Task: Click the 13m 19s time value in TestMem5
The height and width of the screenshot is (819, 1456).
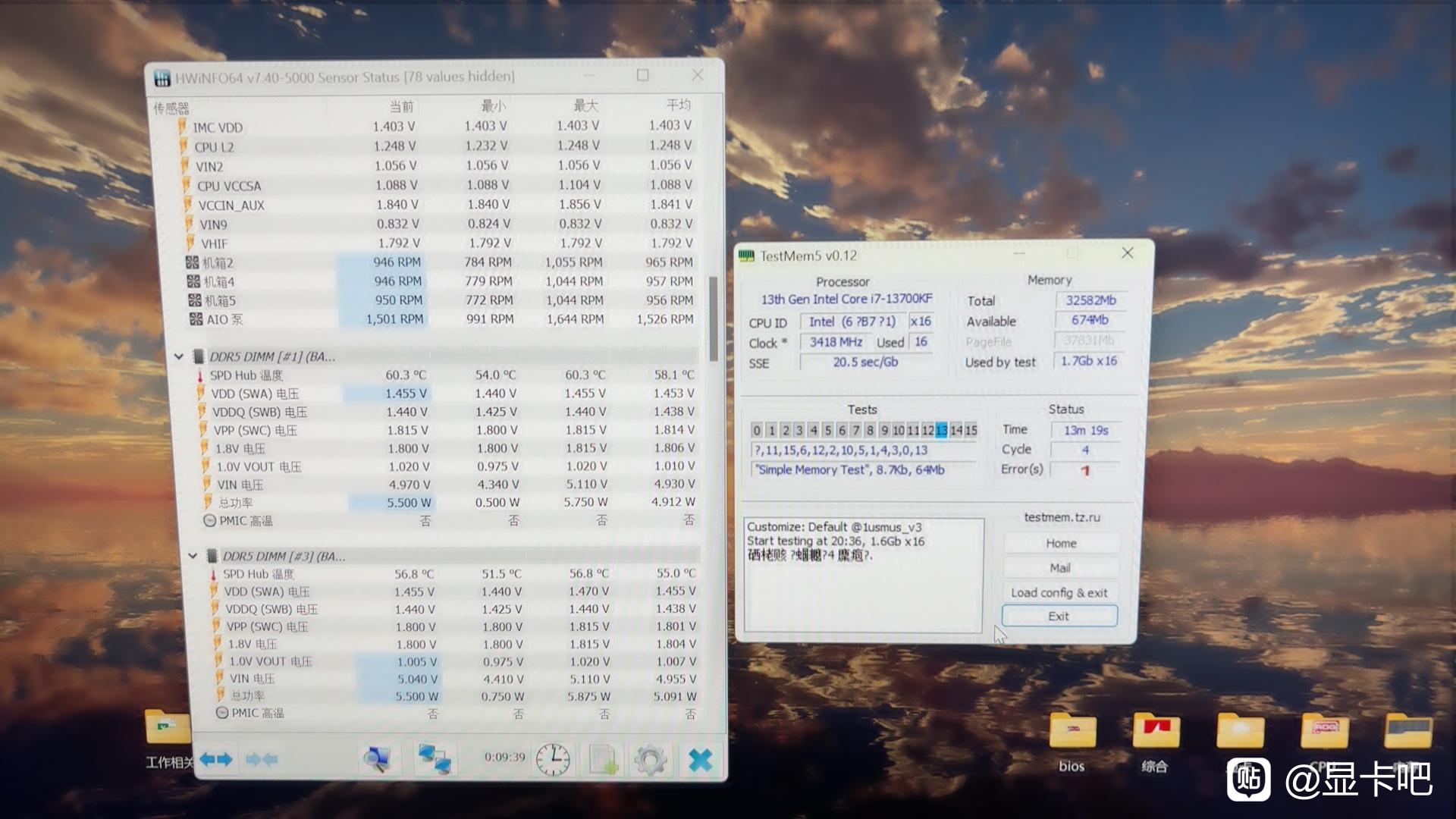Action: pos(1086,430)
